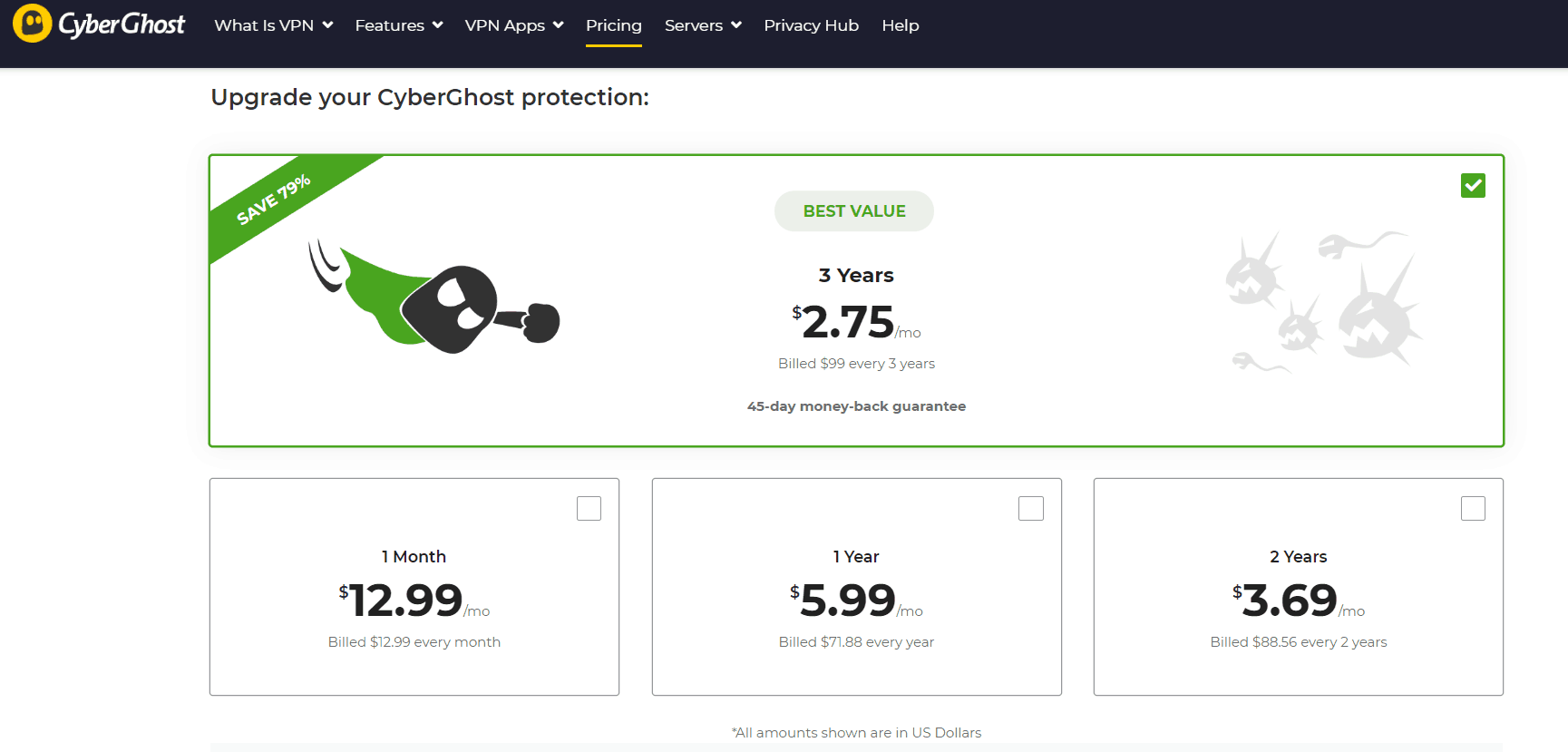Click the $12.99 per month price
This screenshot has width=1568, height=752.
414,601
